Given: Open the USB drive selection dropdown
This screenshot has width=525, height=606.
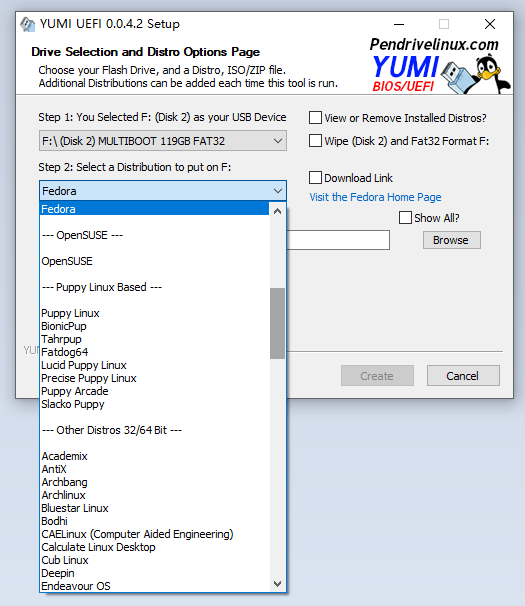Looking at the screenshot, I should 162,141.
